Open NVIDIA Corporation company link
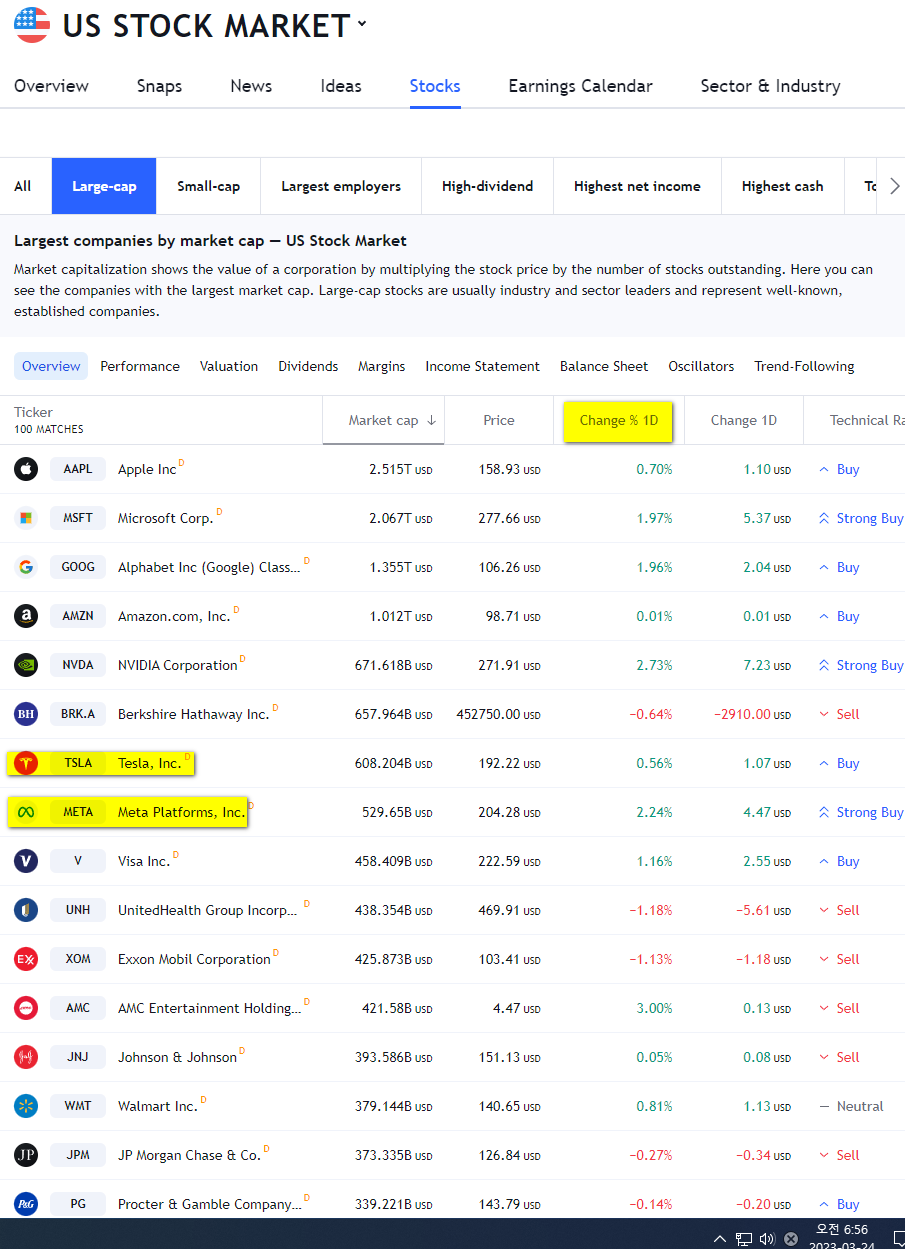The height and width of the screenshot is (1249, 905). coord(178,665)
